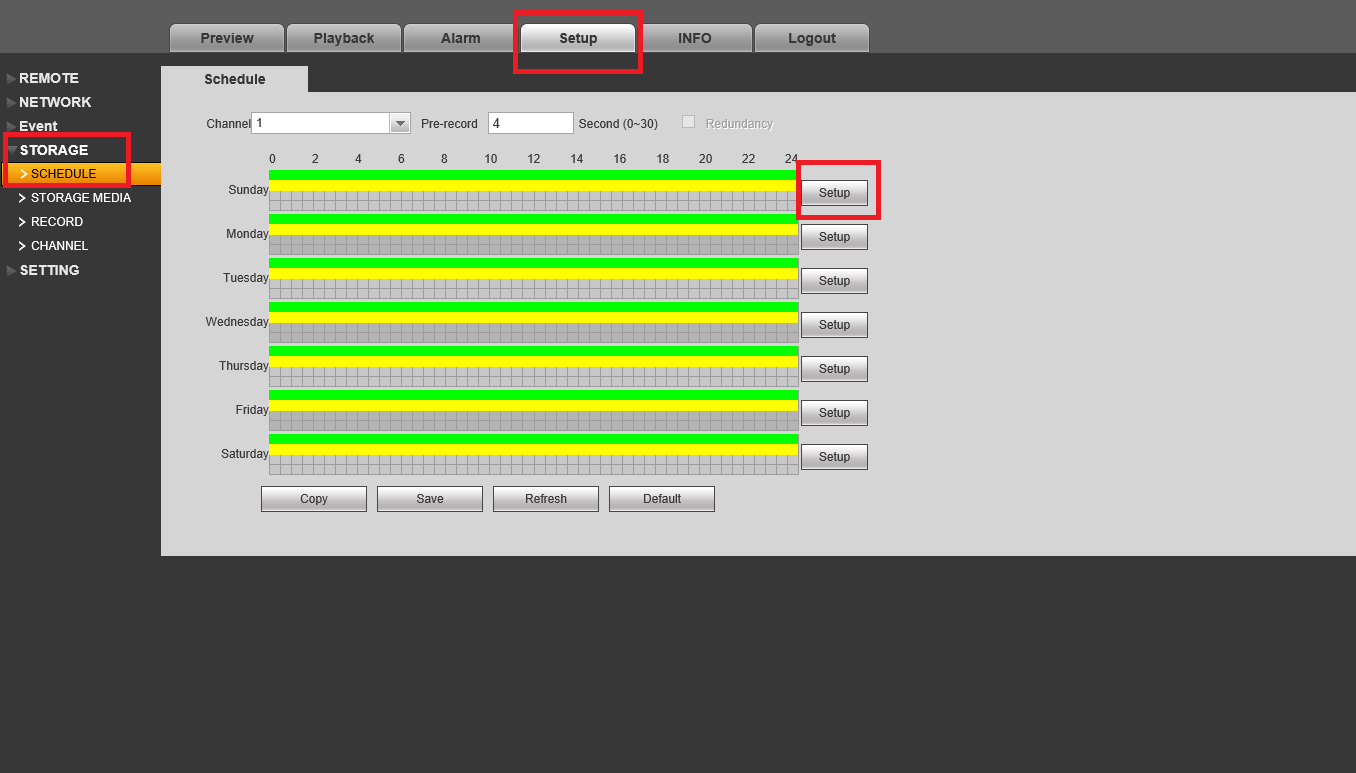Expand the NETWORK sidebar section
This screenshot has width=1356, height=773.
tap(55, 102)
